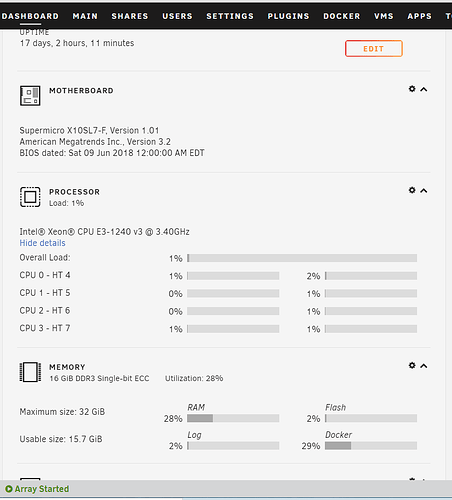Click the green Array Started status icon
The image size is (452, 500).
pyautogui.click(x=9, y=489)
